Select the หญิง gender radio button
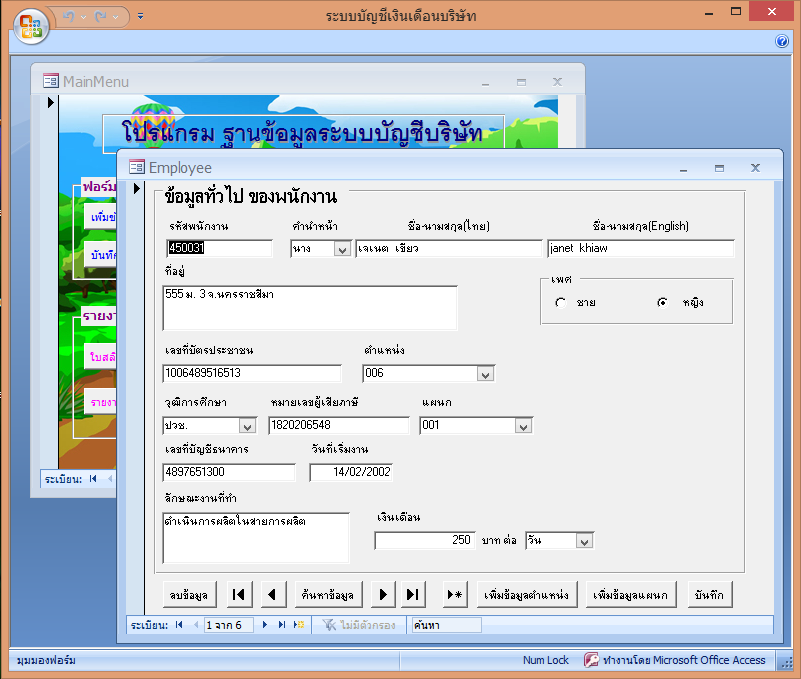The height and width of the screenshot is (679, 801). coord(663,302)
